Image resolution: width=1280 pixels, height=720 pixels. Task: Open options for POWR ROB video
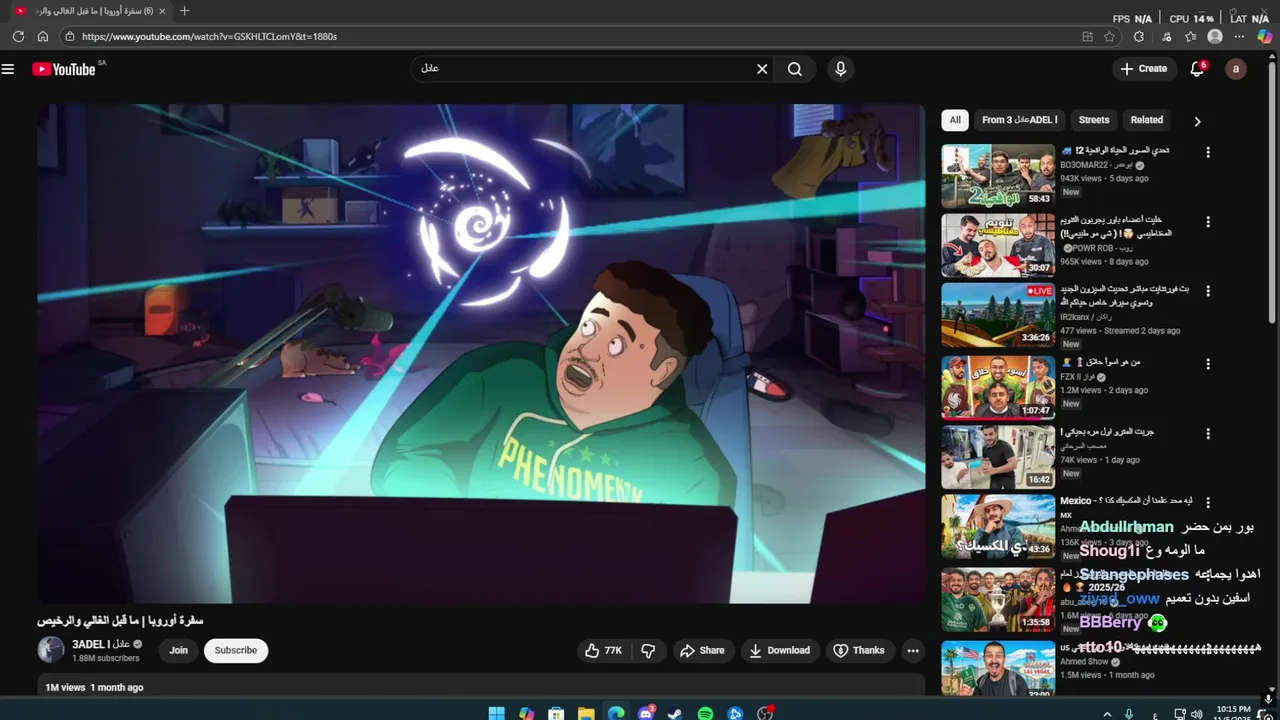pyautogui.click(x=1208, y=222)
